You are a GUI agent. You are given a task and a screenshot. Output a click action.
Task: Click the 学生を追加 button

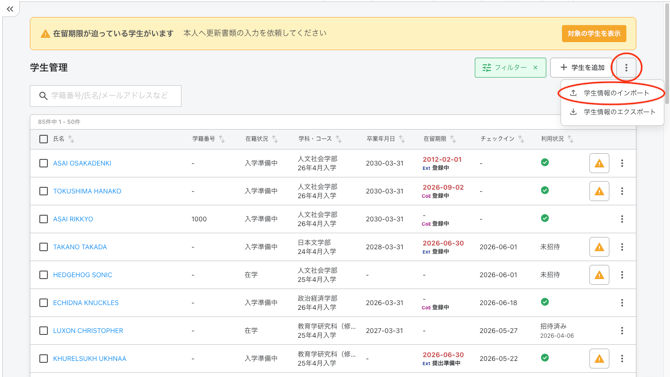pos(582,68)
